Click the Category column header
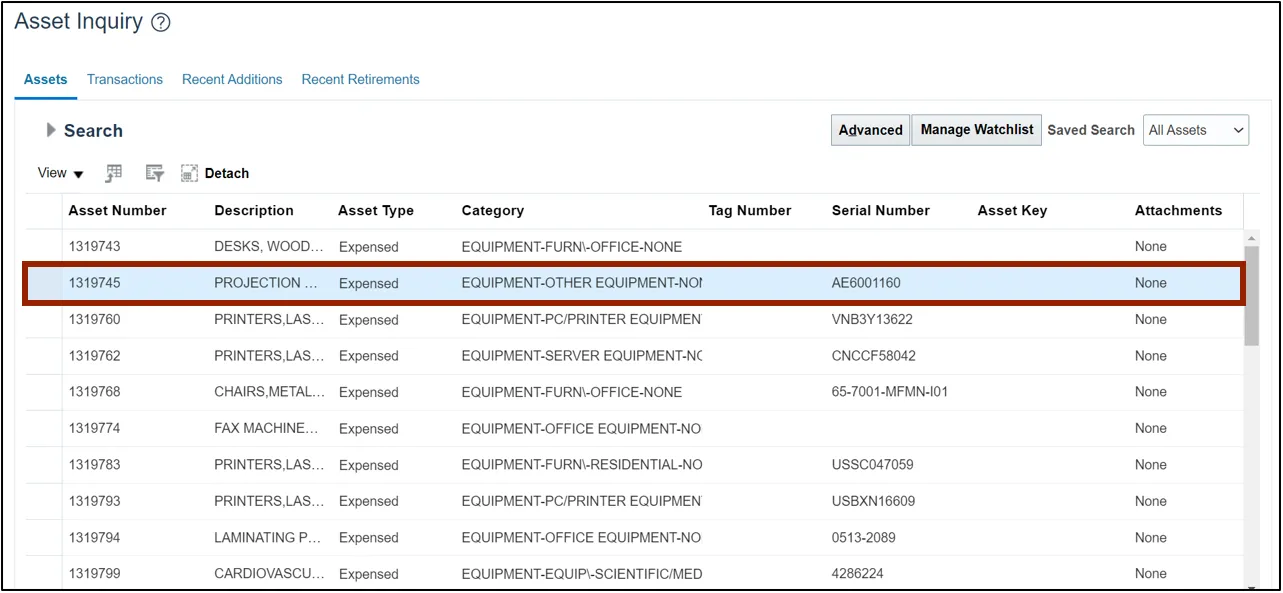The image size is (1283, 593). click(492, 210)
